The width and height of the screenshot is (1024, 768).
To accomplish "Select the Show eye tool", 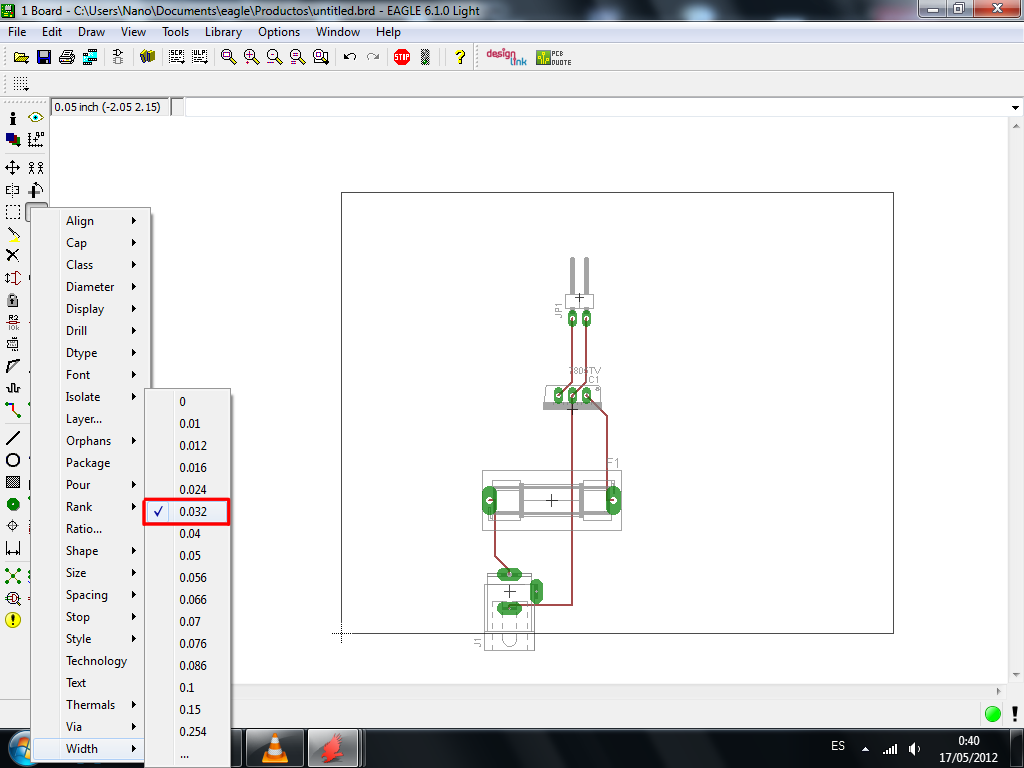I will click(x=36, y=118).
